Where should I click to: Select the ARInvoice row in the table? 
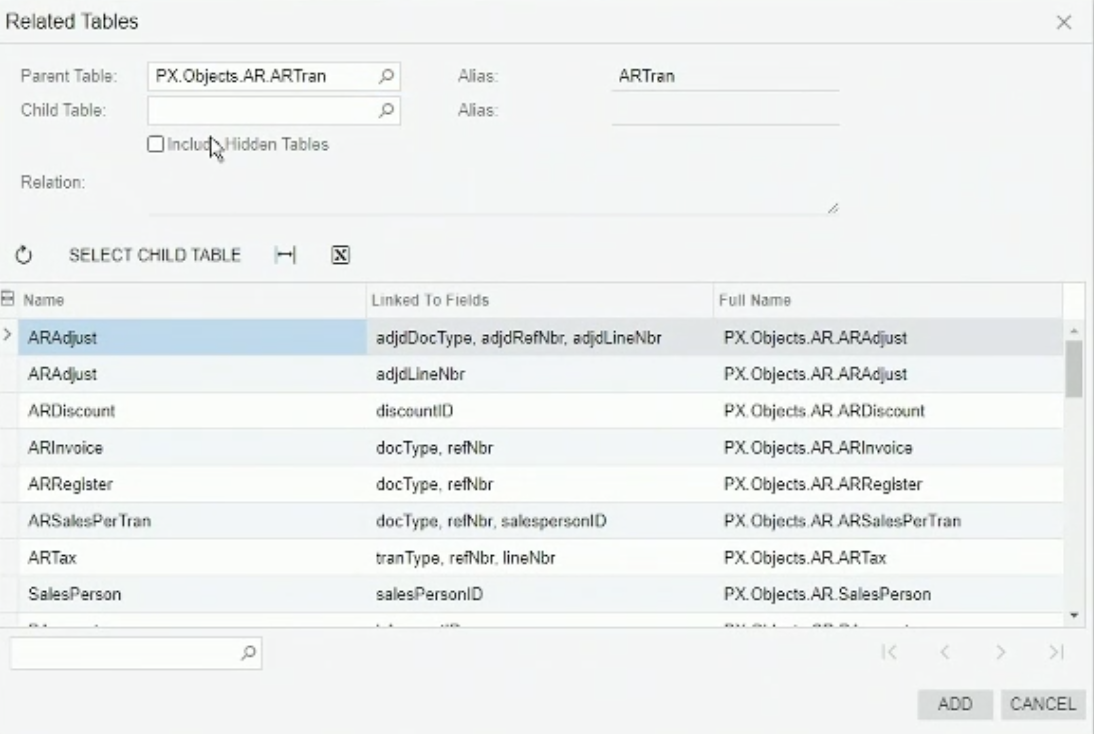190,448
